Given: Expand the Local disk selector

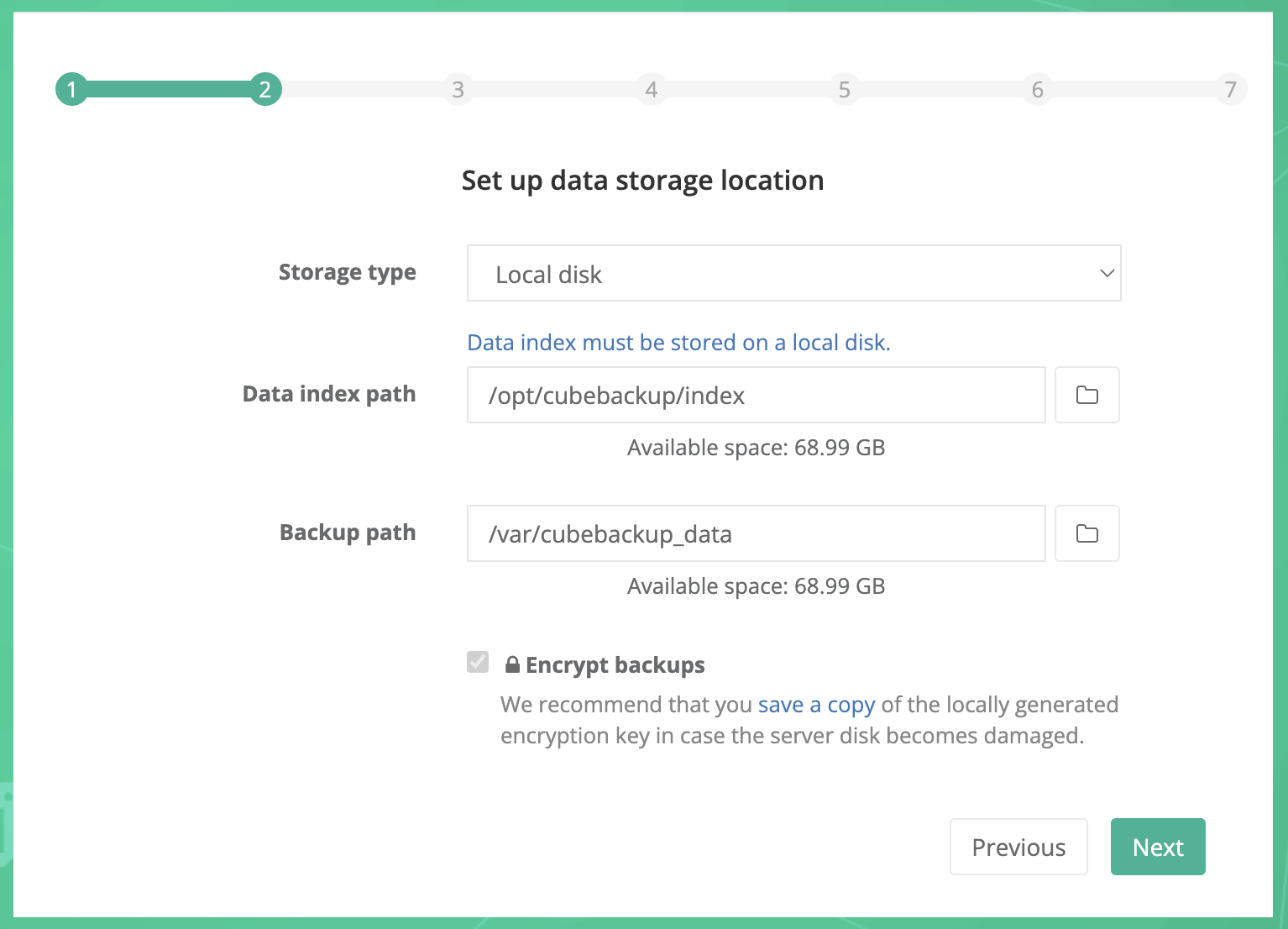Looking at the screenshot, I should click(x=793, y=273).
